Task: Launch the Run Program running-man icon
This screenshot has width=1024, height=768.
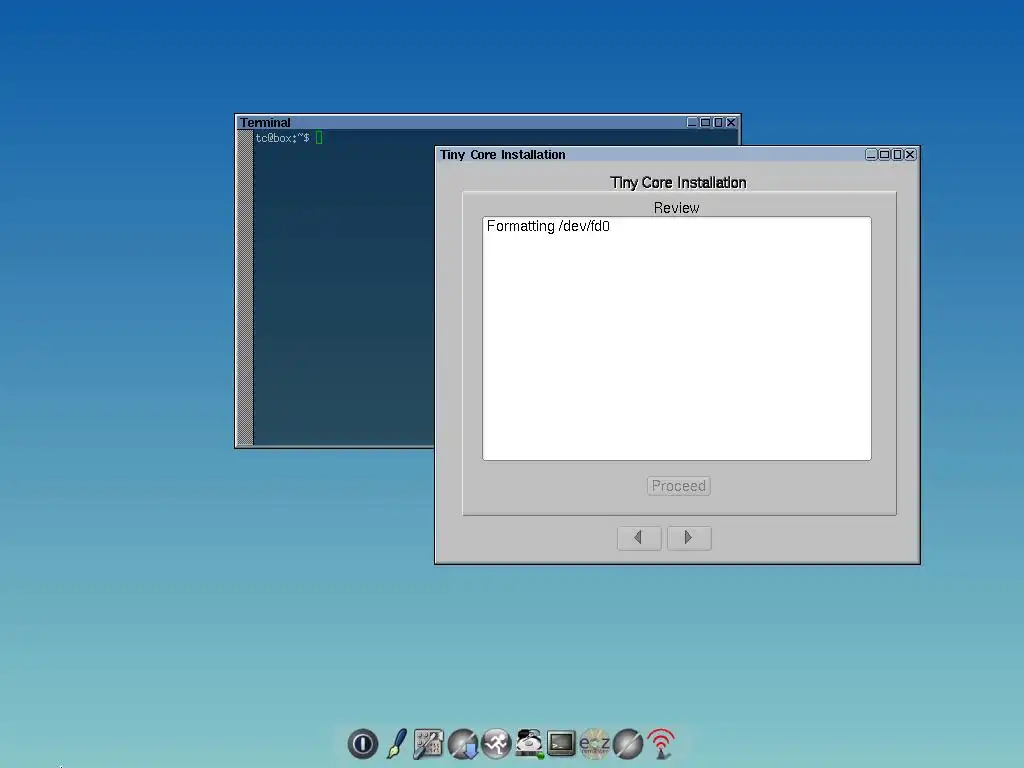Action: pyautogui.click(x=496, y=744)
